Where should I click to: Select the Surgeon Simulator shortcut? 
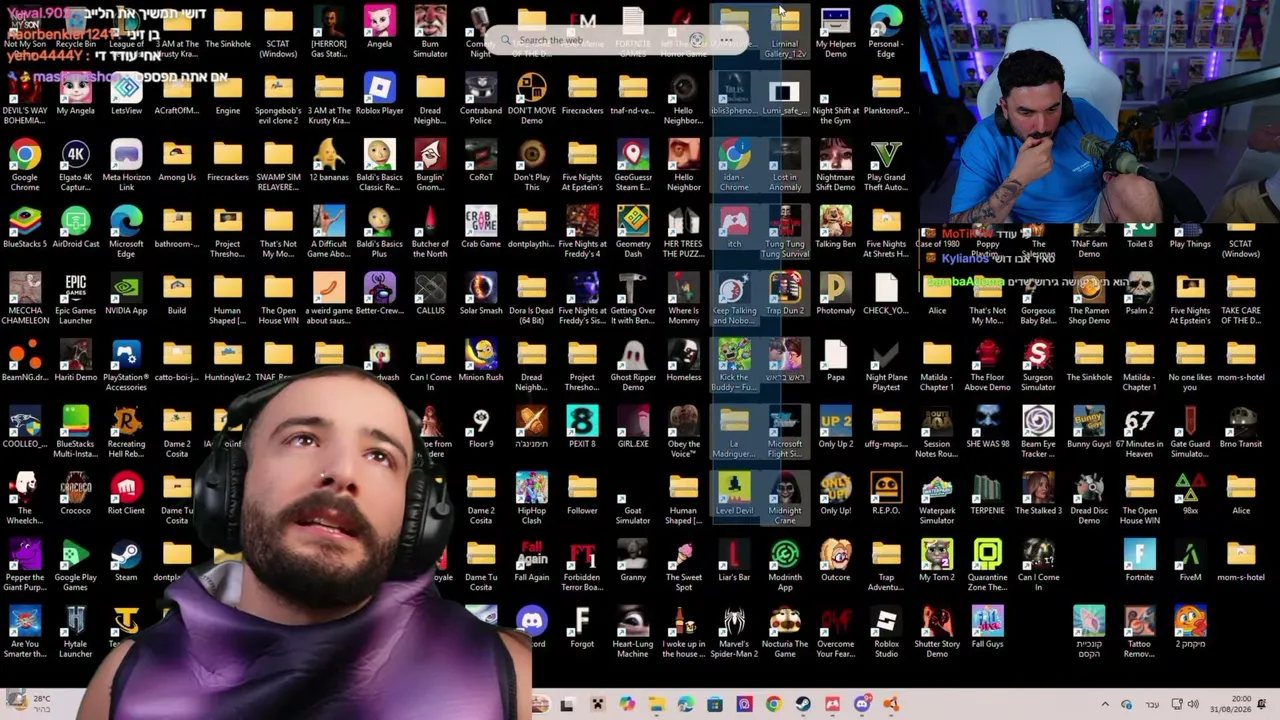(1038, 367)
